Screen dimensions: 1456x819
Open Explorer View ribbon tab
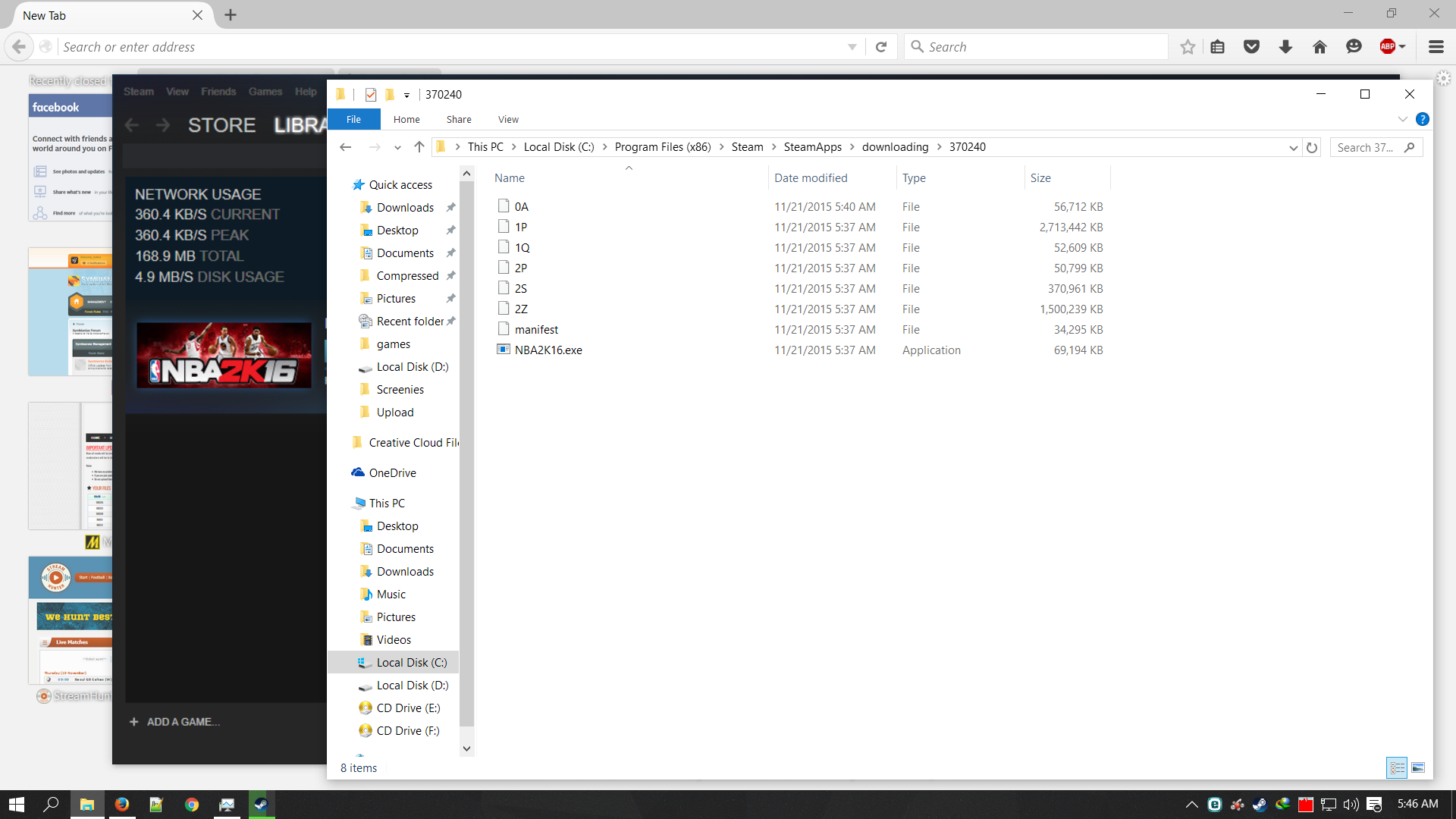tap(508, 119)
